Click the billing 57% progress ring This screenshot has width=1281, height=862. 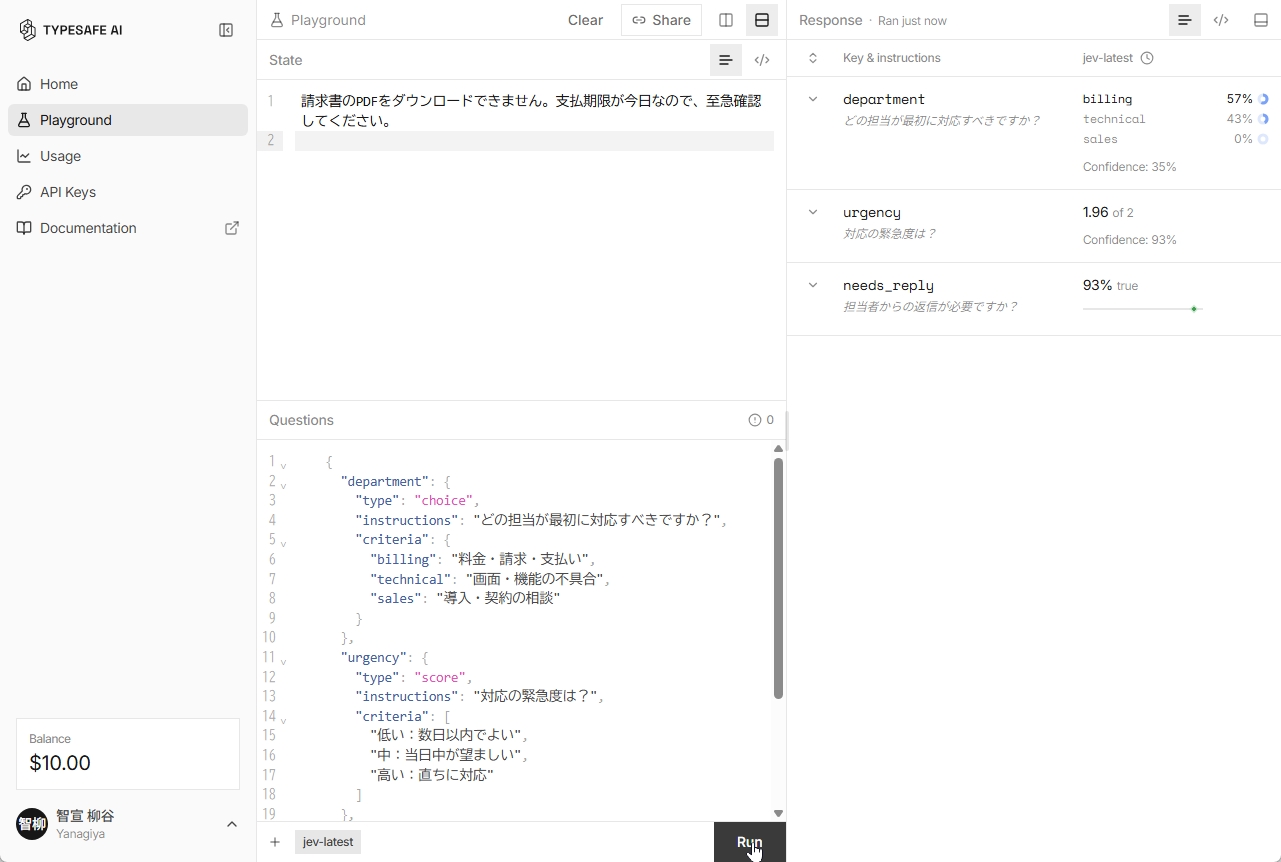(x=1263, y=99)
